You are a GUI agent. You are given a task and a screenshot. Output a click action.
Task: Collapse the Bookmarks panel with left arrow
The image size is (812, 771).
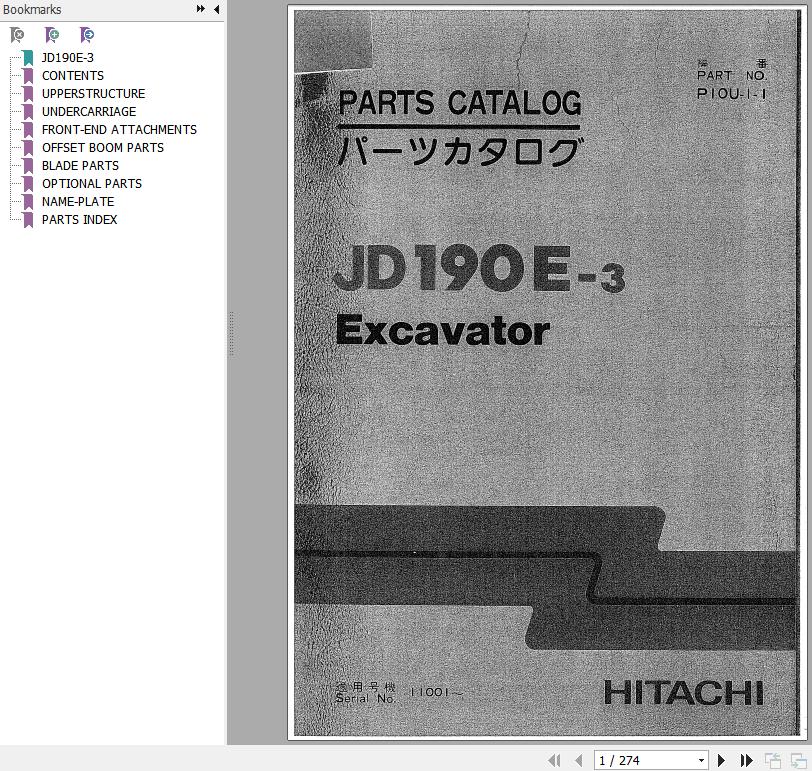pos(217,9)
